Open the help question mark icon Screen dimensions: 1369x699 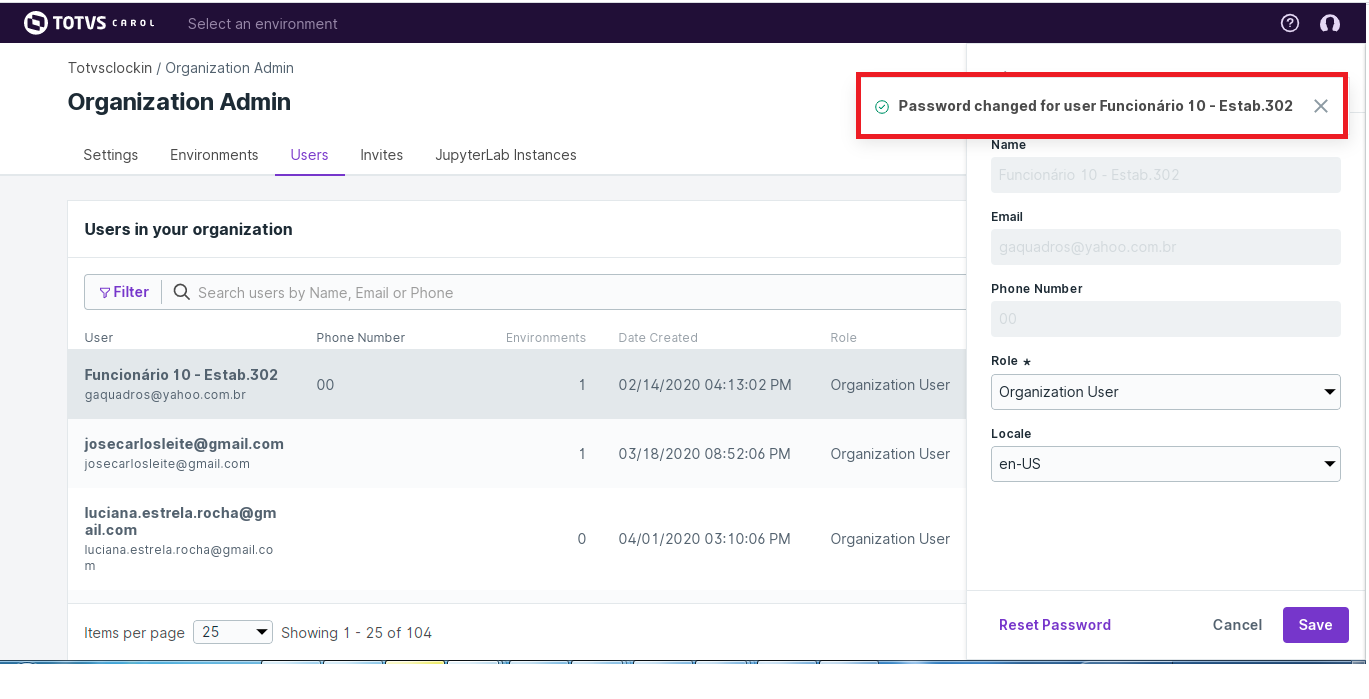coord(1290,23)
